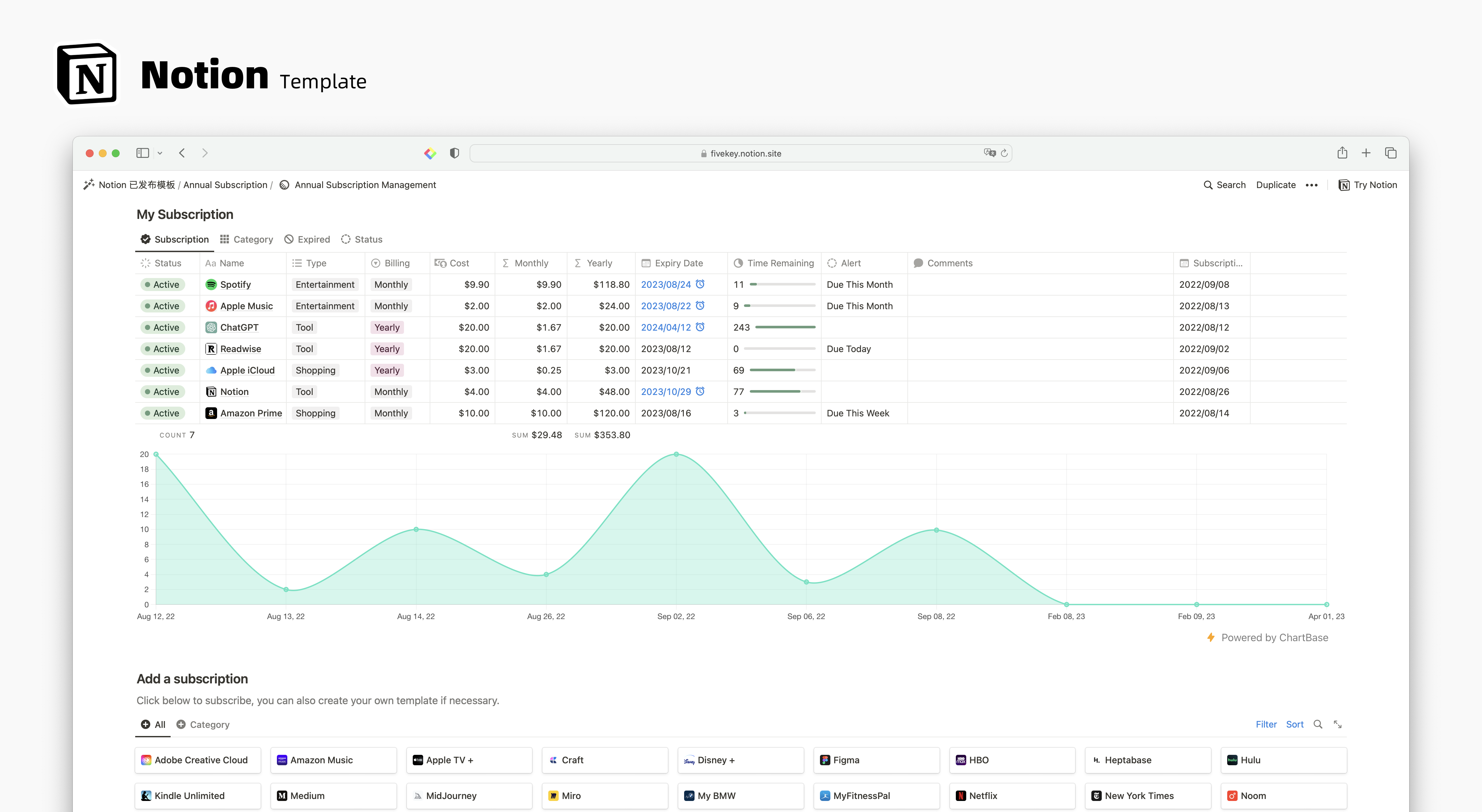Click the Duplicate button
This screenshot has height=812, width=1482.
(1276, 184)
